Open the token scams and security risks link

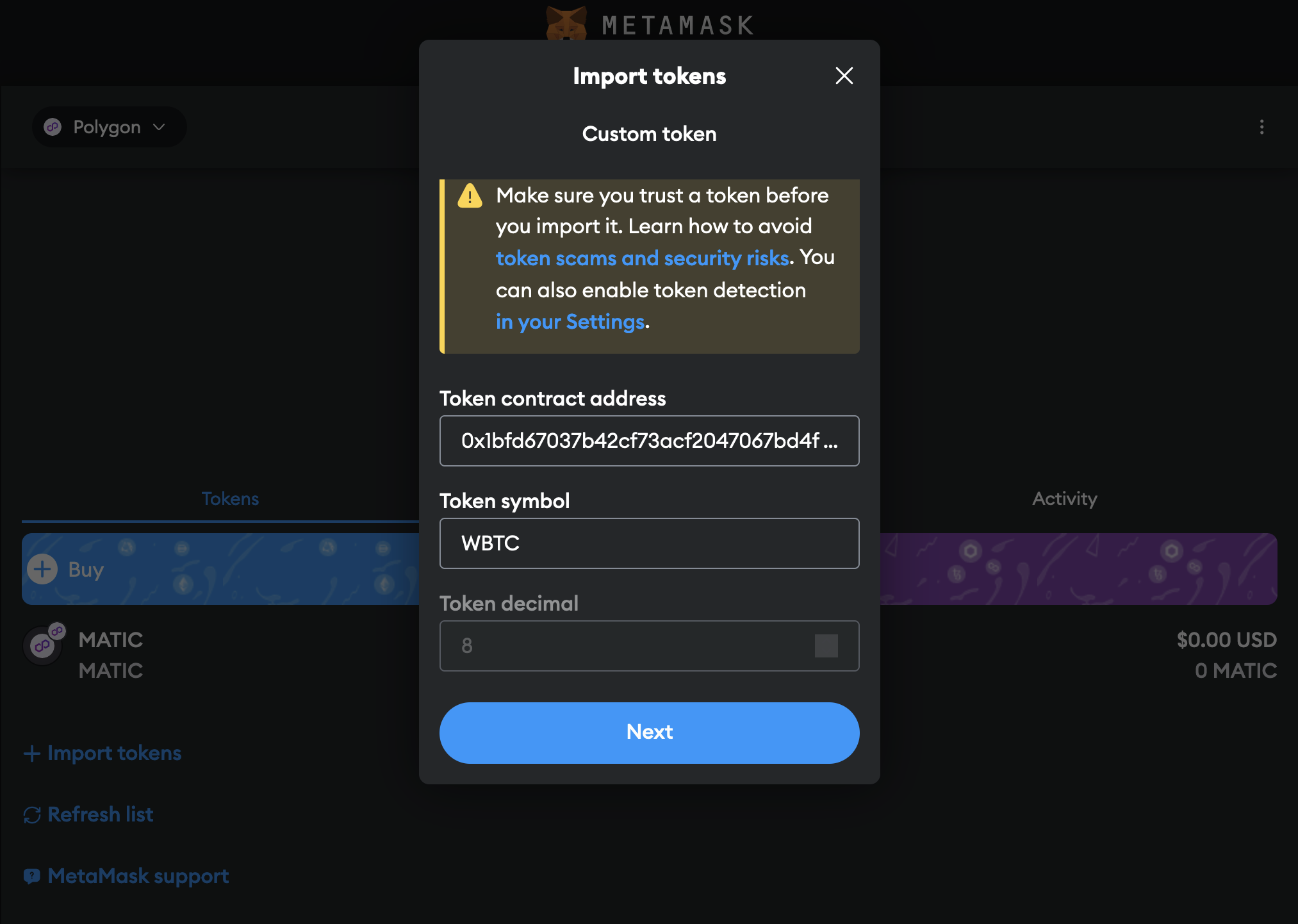[642, 258]
